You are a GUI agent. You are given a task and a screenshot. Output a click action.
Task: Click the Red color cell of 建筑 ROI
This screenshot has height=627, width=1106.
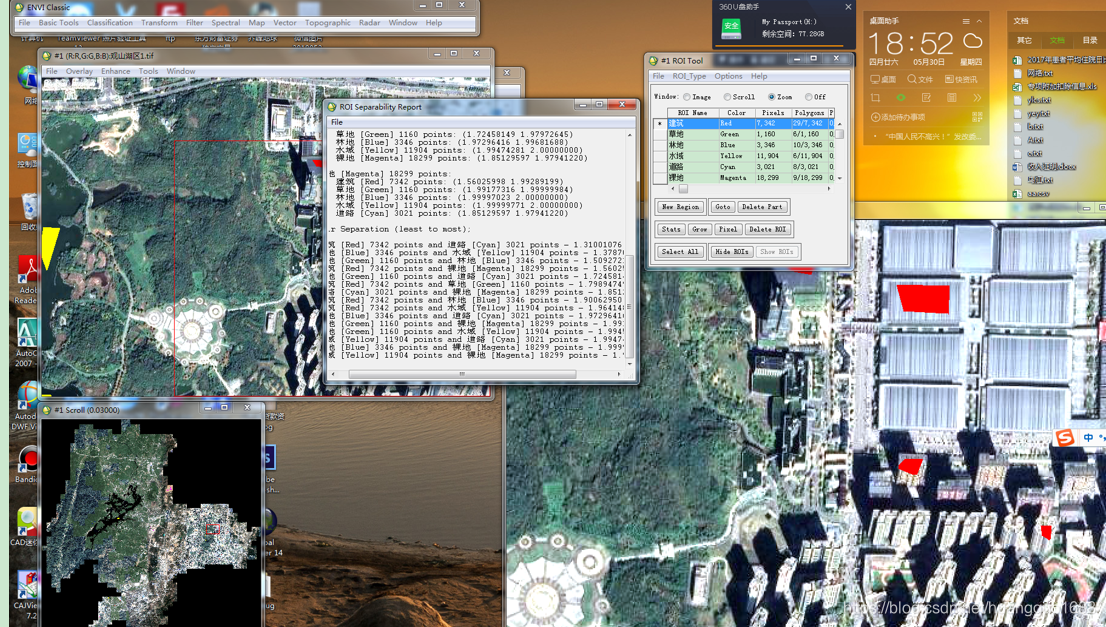[736, 123]
